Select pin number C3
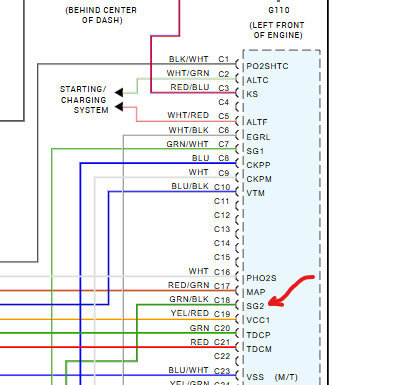 coord(224,88)
